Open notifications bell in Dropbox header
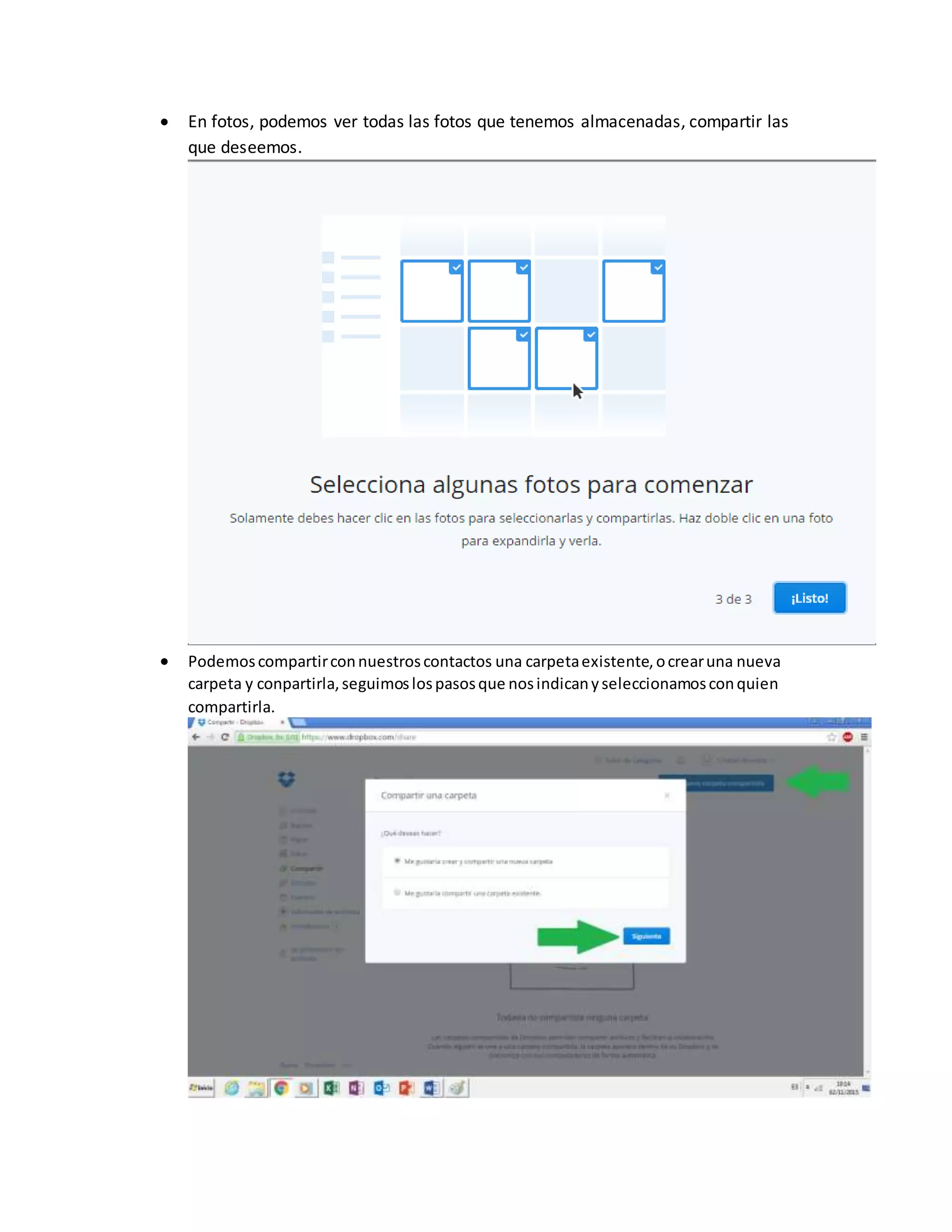 [x=681, y=761]
